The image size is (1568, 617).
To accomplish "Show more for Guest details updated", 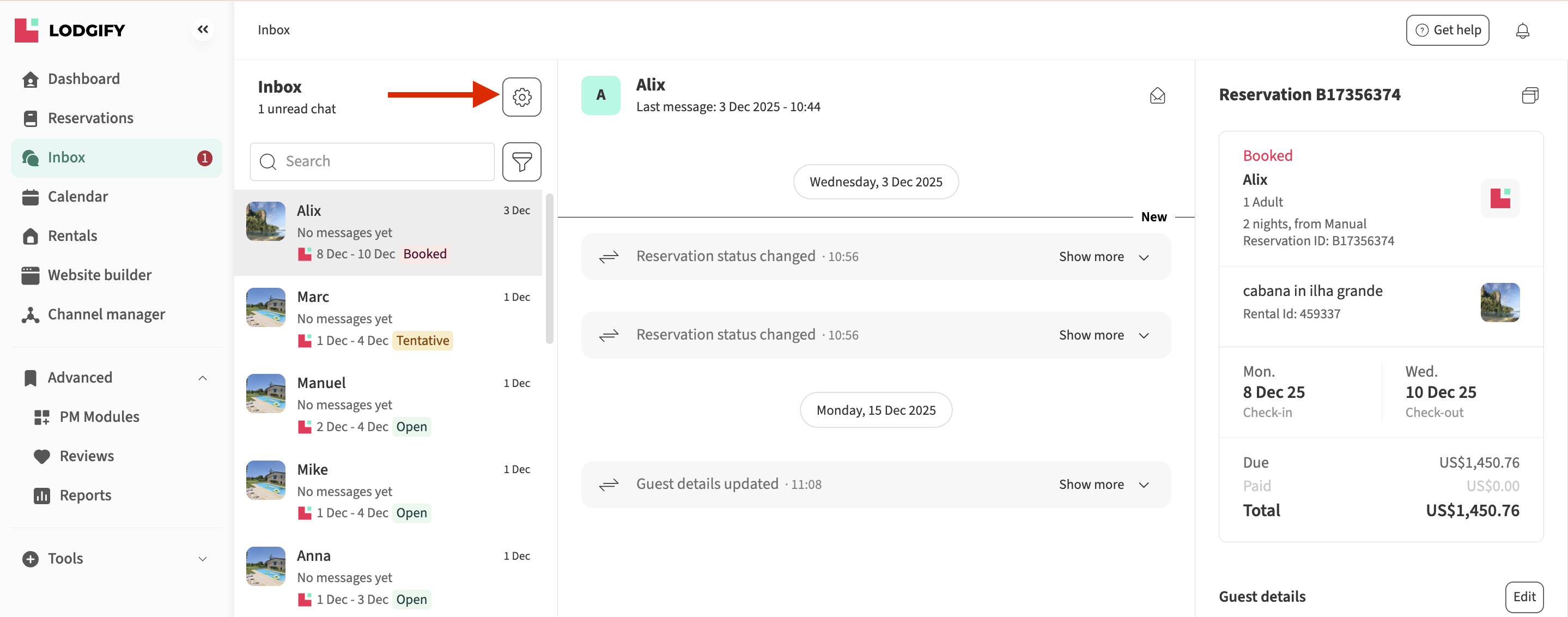I will [1103, 484].
